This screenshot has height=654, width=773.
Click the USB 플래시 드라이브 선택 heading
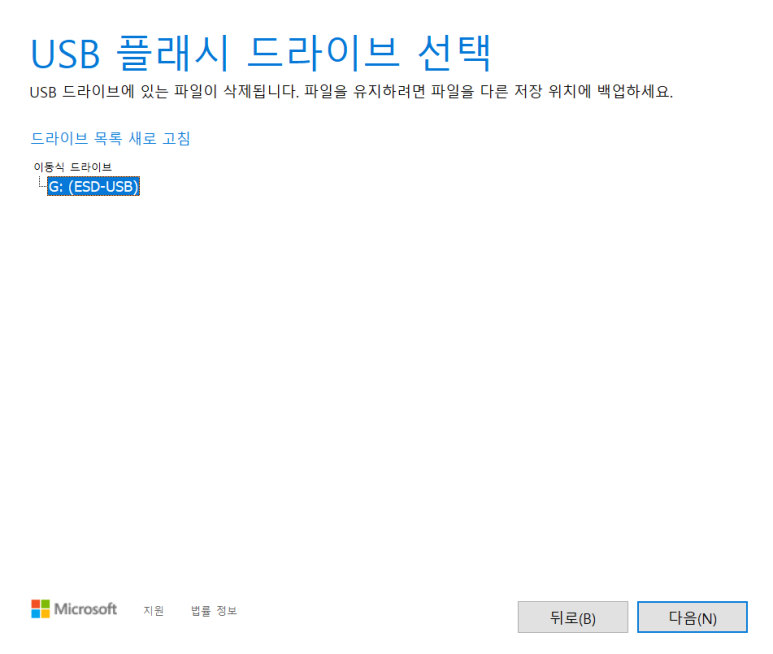tap(261, 53)
